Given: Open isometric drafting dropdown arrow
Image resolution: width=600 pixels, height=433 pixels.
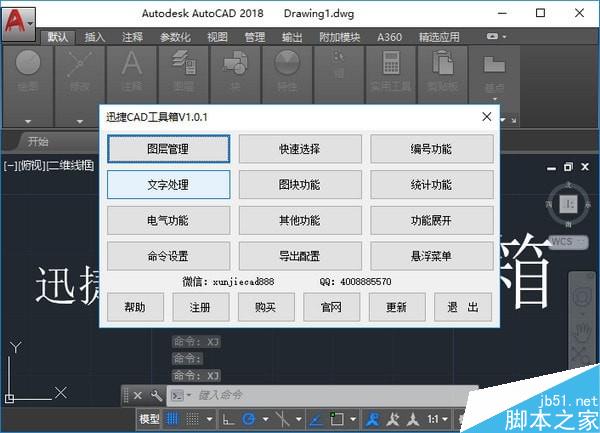Looking at the screenshot, I should click(299, 420).
